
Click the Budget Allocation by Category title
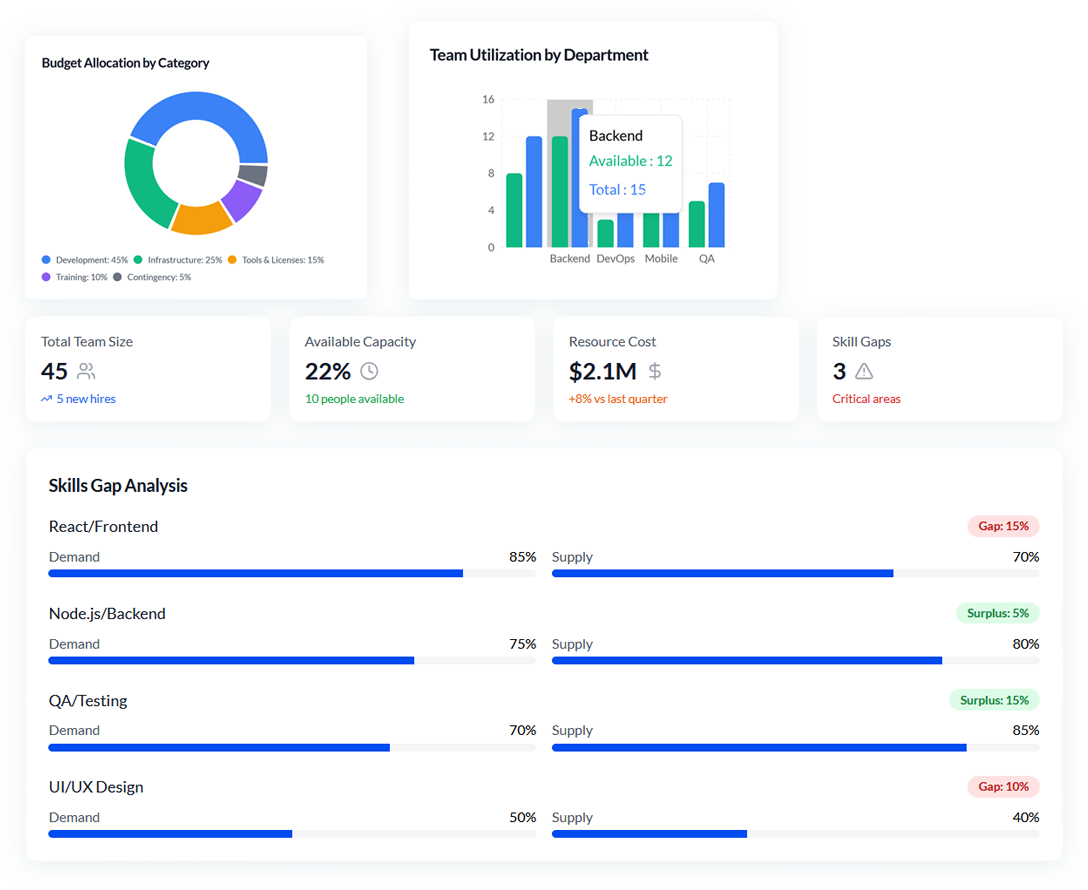click(126, 63)
